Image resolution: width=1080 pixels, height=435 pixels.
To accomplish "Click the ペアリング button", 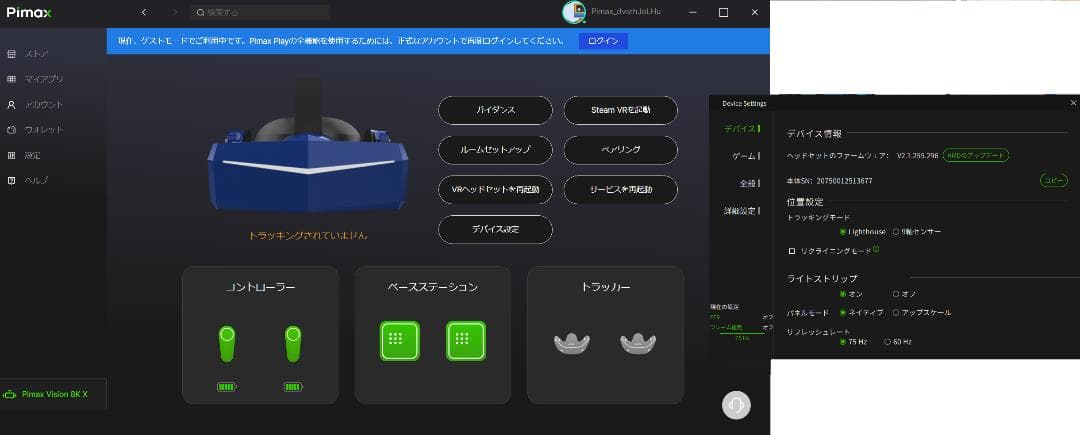I will click(621, 149).
